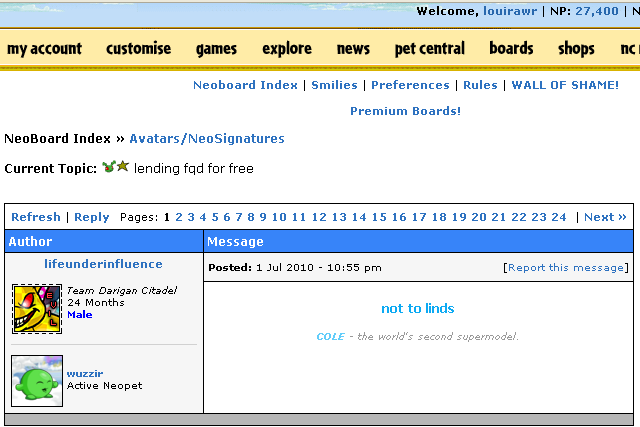Open the wuzzir pet name link
Screen dimensions: 640x427
point(85,374)
